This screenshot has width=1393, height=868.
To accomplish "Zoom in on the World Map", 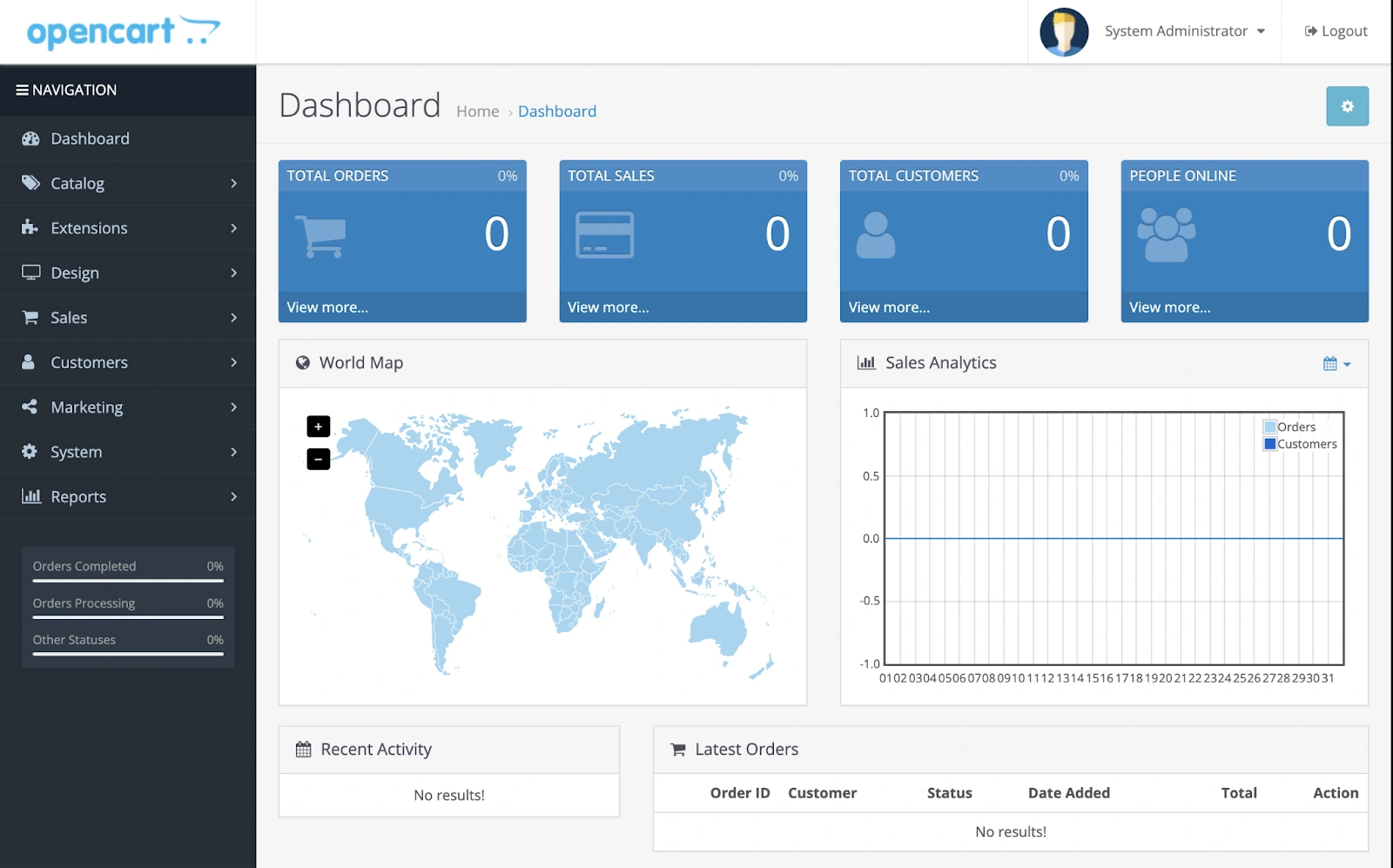I will [x=319, y=427].
